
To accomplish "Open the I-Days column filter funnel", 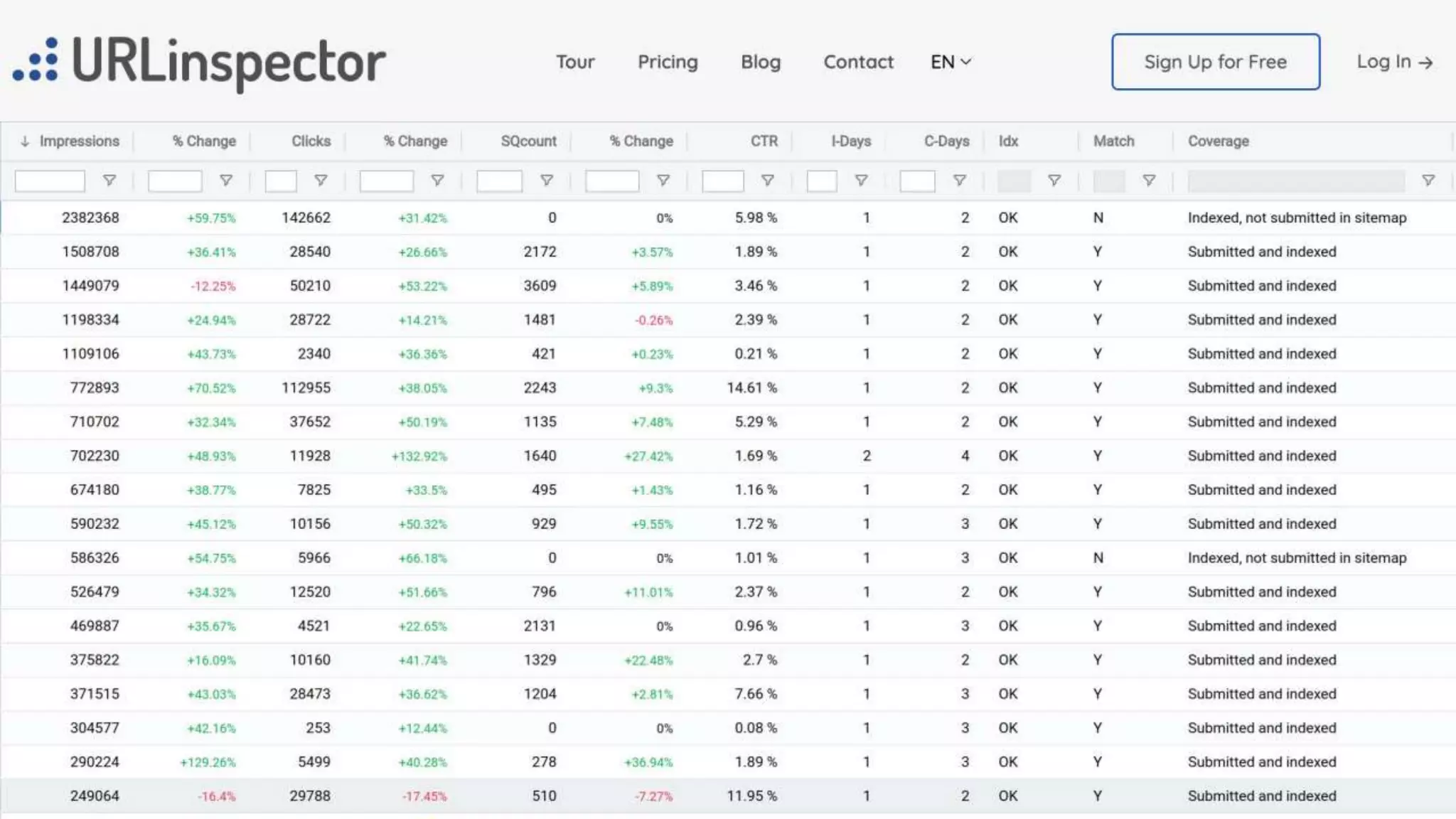I will pyautogui.click(x=861, y=181).
